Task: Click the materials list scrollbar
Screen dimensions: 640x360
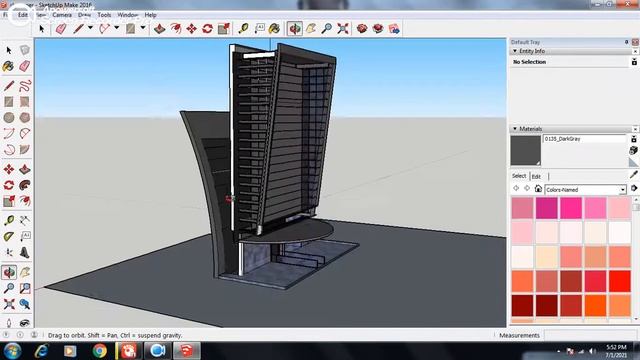Action: click(x=636, y=259)
